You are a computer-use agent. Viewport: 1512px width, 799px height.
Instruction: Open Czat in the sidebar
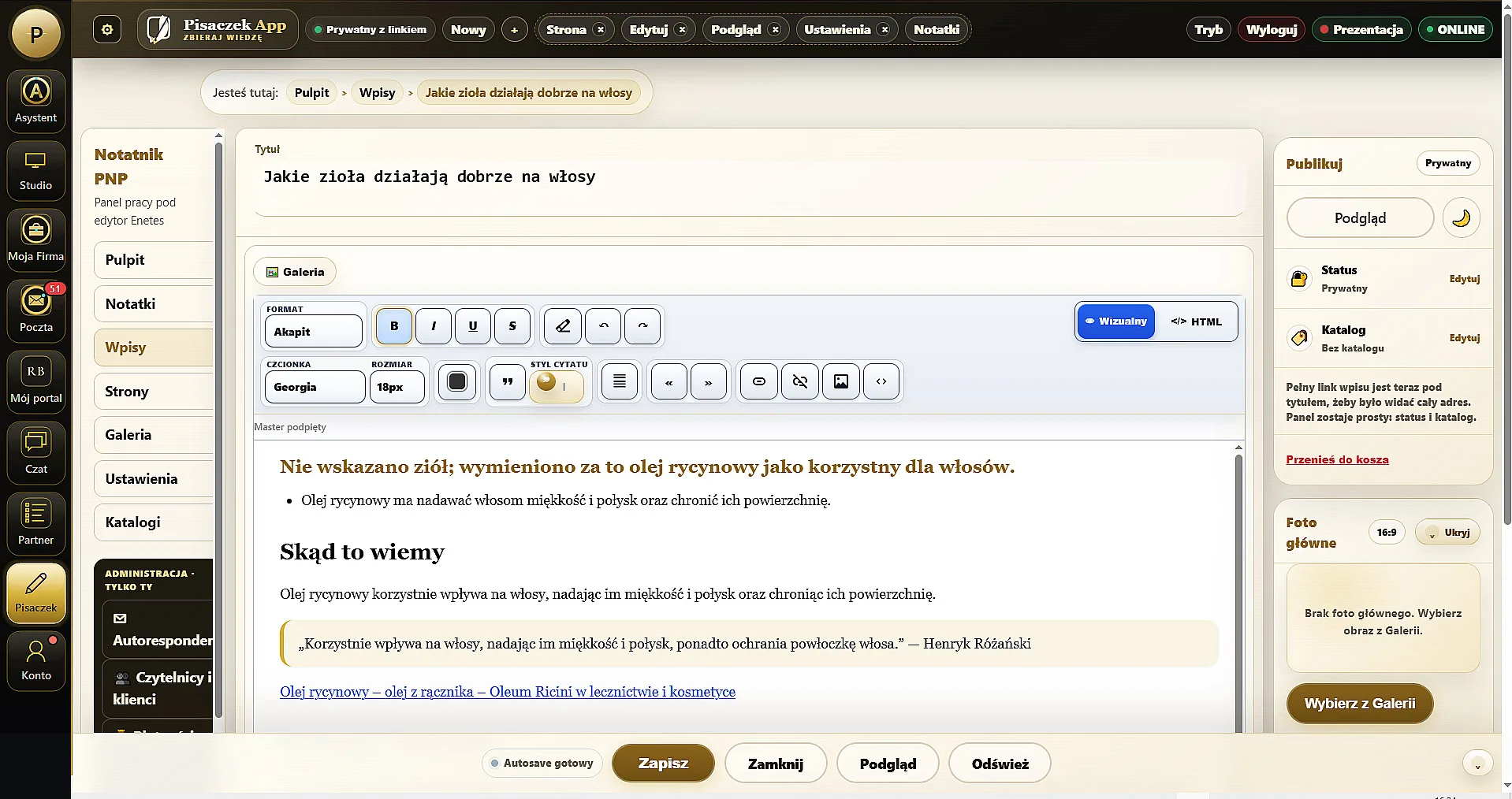(x=35, y=452)
